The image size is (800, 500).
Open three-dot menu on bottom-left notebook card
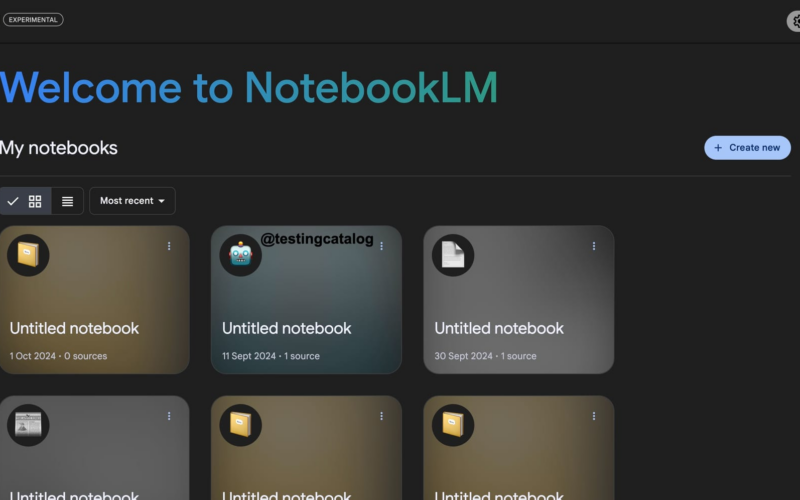(x=169, y=416)
